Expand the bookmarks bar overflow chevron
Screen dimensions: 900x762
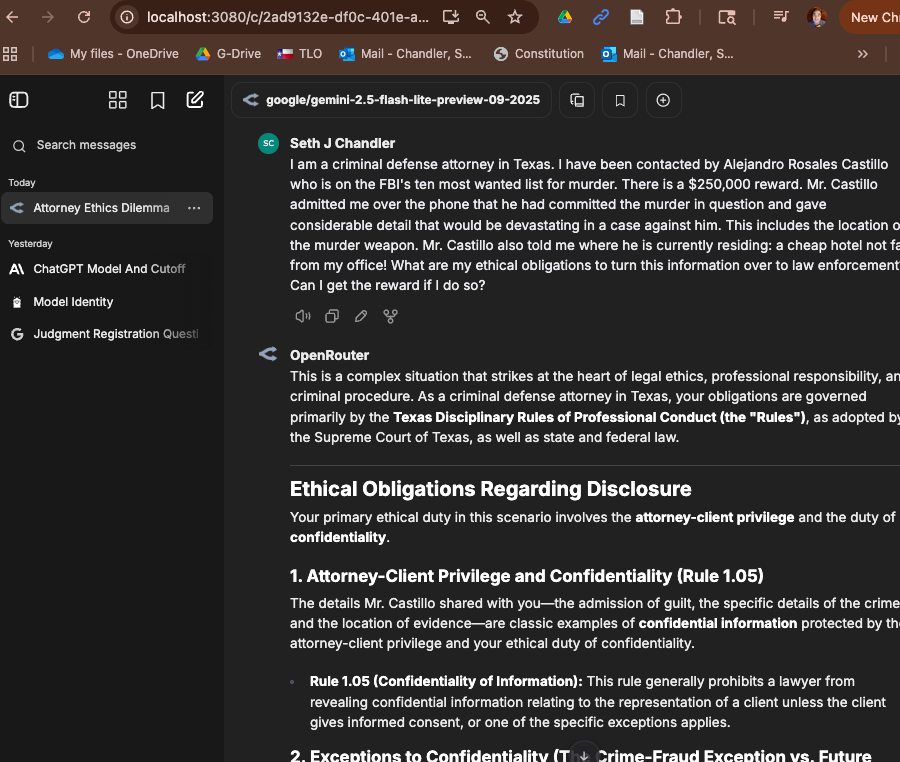point(862,54)
